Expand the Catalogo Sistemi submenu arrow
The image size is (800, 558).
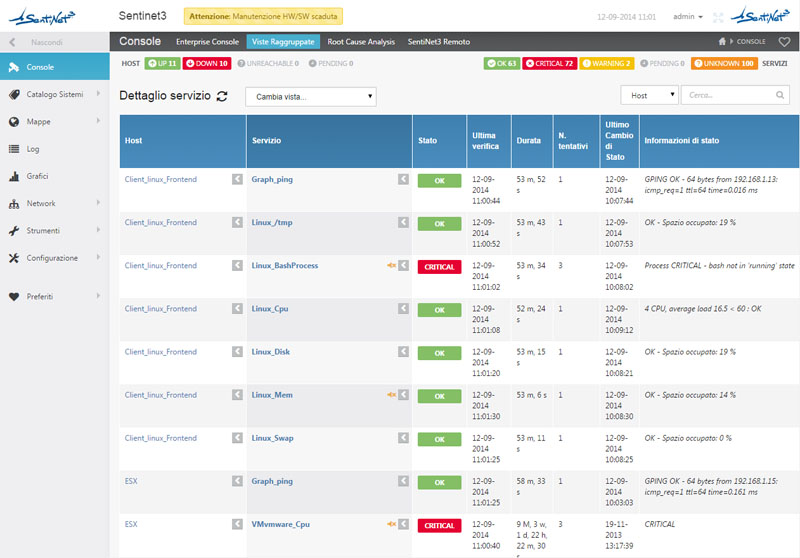pos(98,94)
